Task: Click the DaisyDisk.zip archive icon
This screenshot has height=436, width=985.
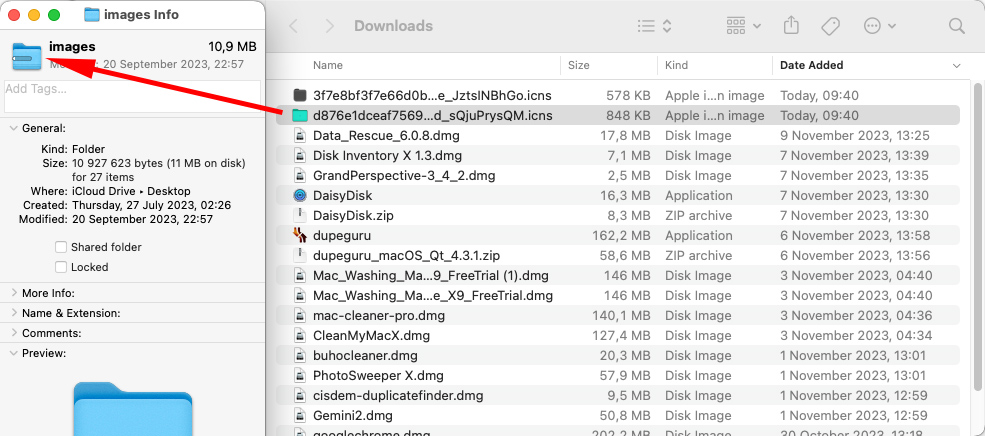Action: point(300,215)
